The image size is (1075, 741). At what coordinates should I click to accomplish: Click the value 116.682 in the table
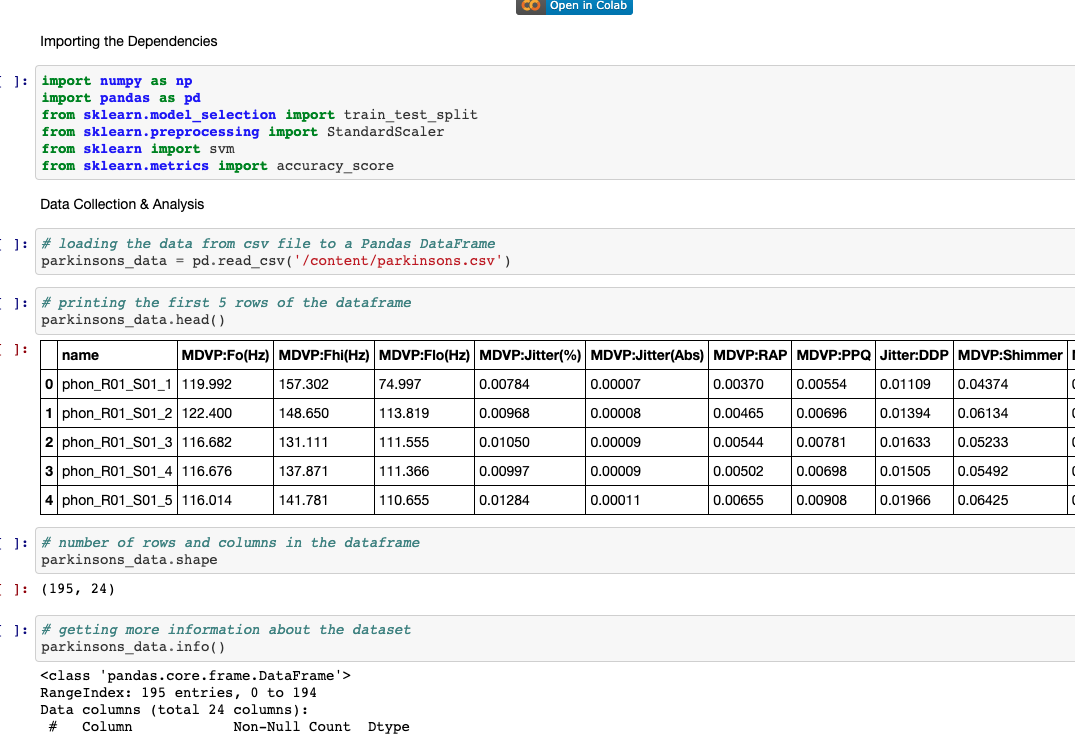tap(207, 442)
